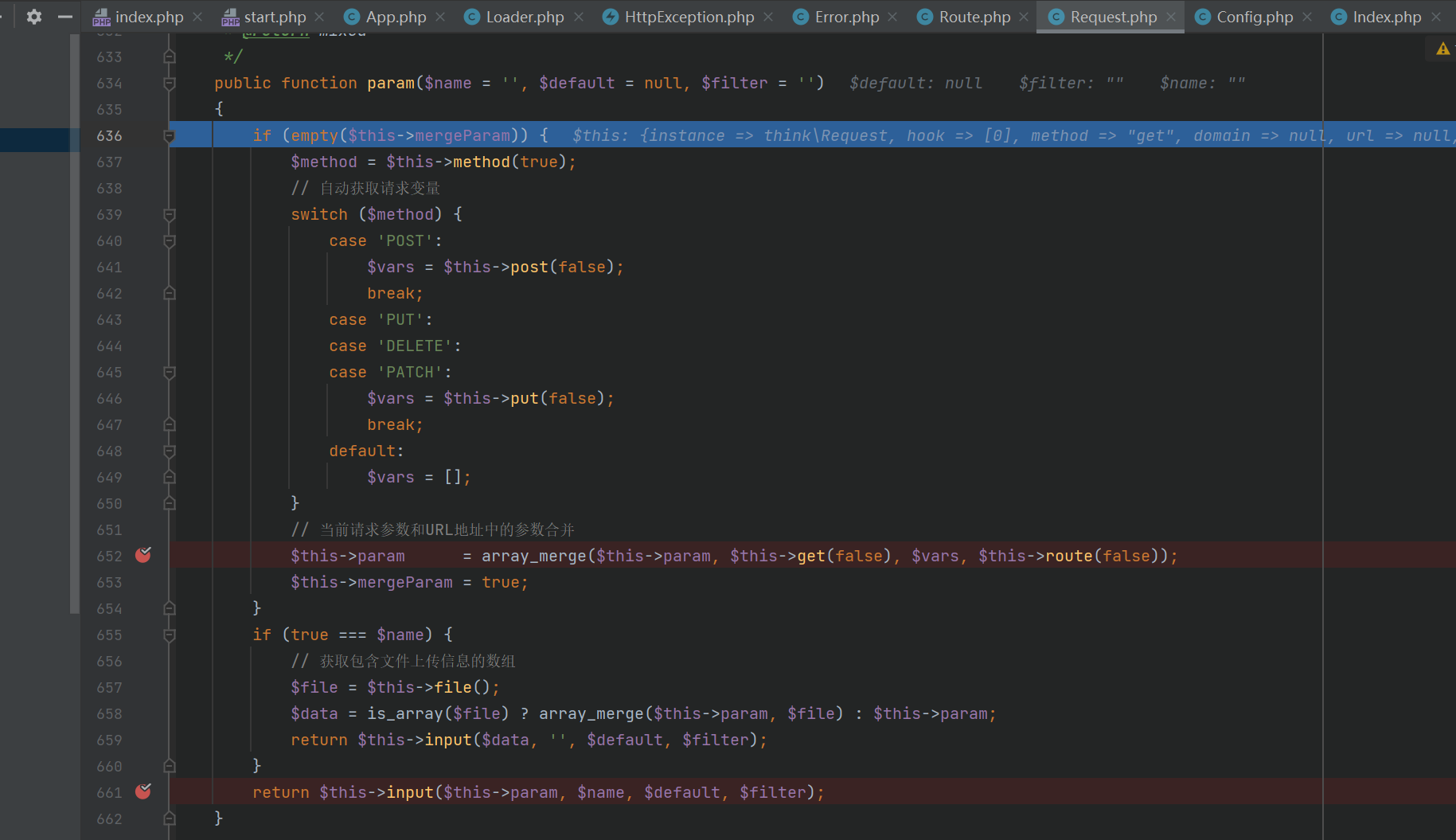Click the fold end marker at line 662
Screen dimensions: 1456x840
pyautogui.click(x=169, y=818)
